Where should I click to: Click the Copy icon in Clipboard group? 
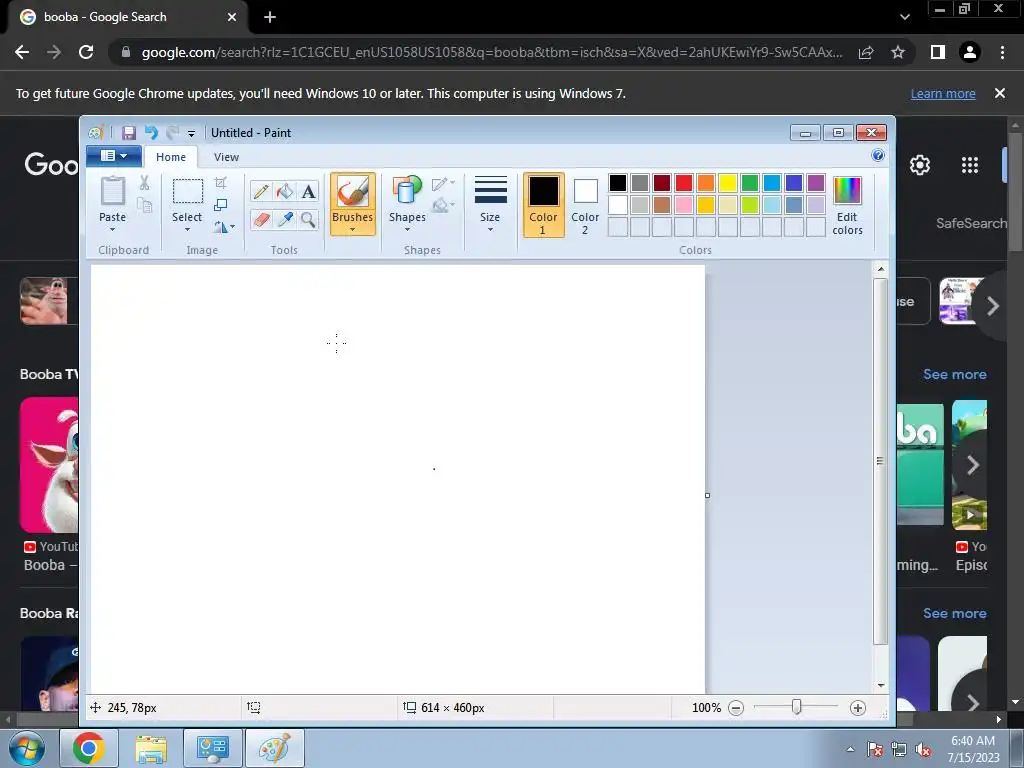(x=144, y=206)
